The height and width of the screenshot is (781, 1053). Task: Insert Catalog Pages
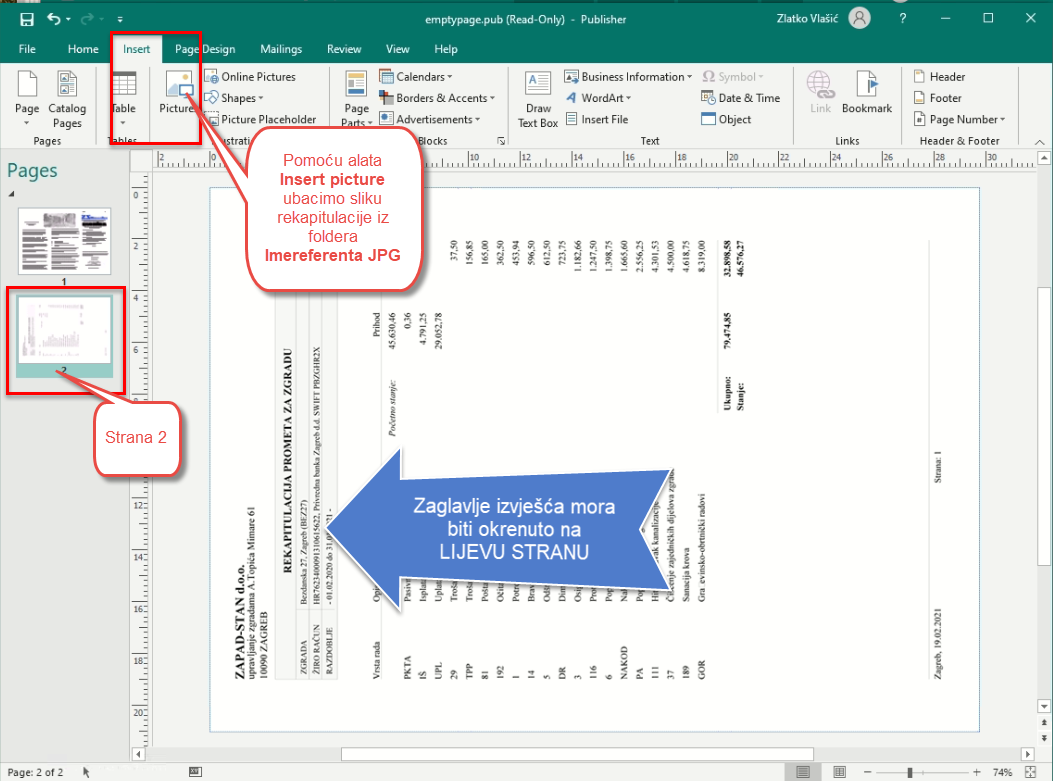coord(67,99)
